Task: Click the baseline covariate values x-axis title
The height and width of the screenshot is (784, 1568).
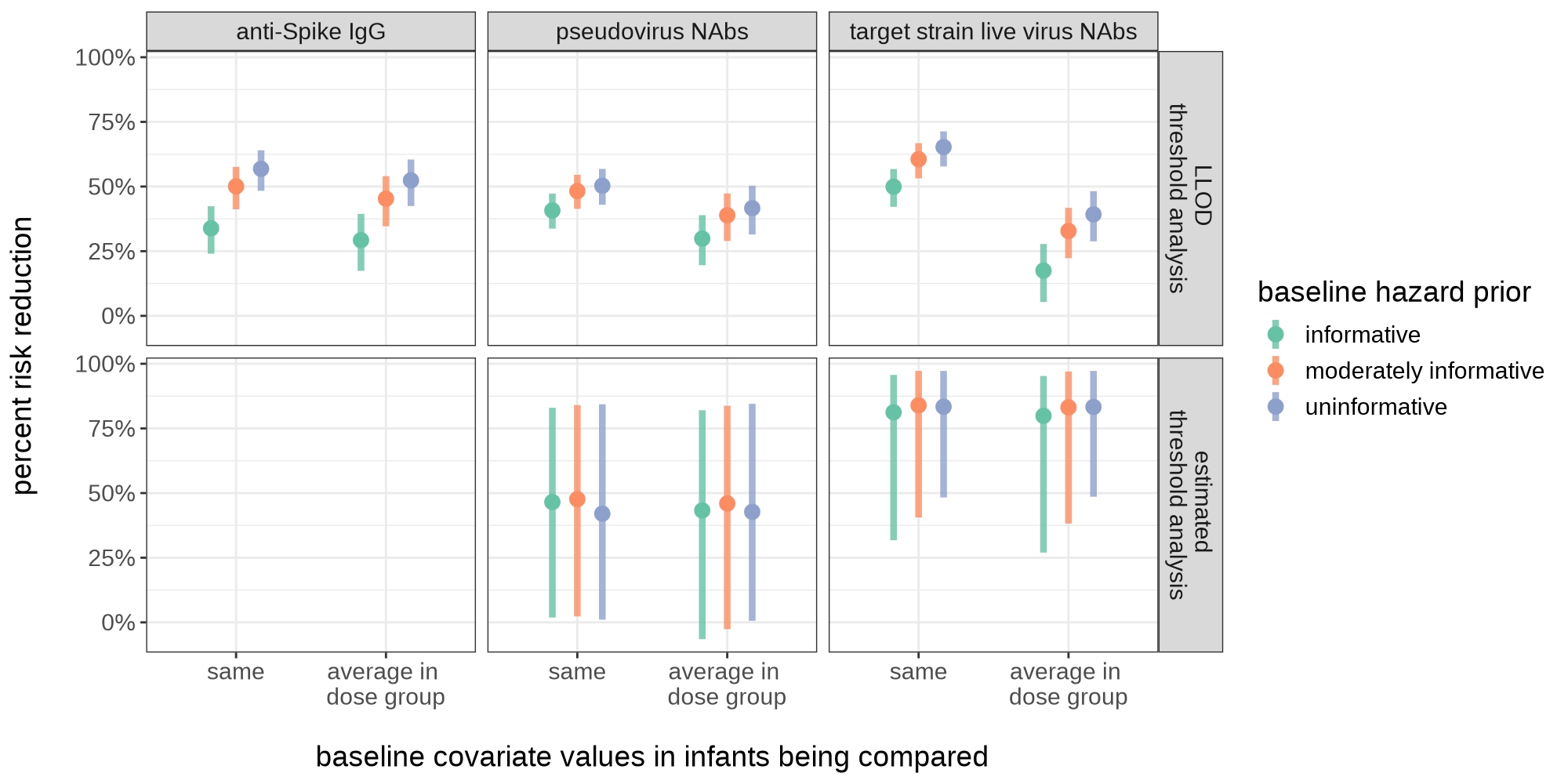Action: [652, 757]
